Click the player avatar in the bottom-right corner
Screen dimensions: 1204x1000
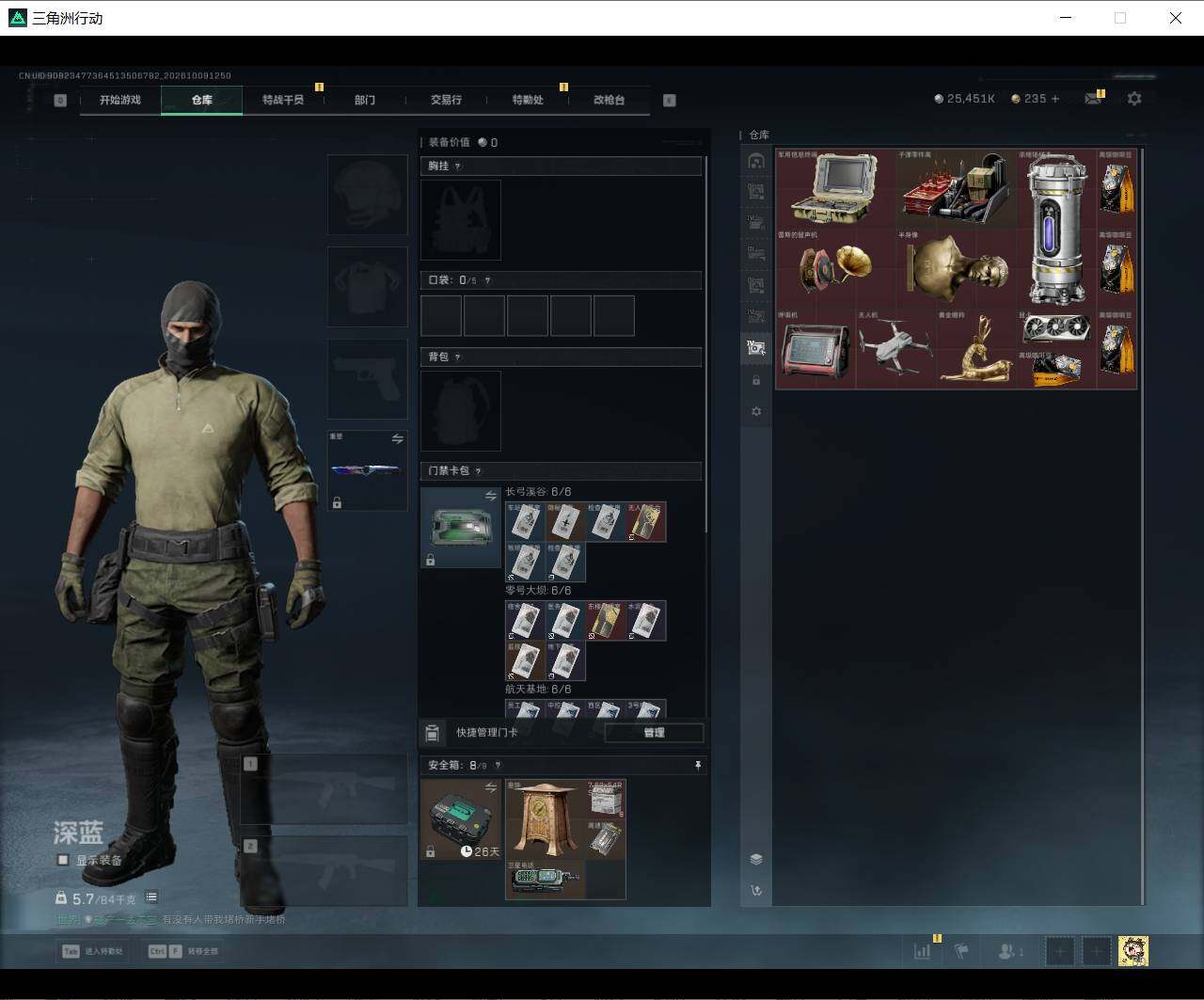[x=1133, y=951]
